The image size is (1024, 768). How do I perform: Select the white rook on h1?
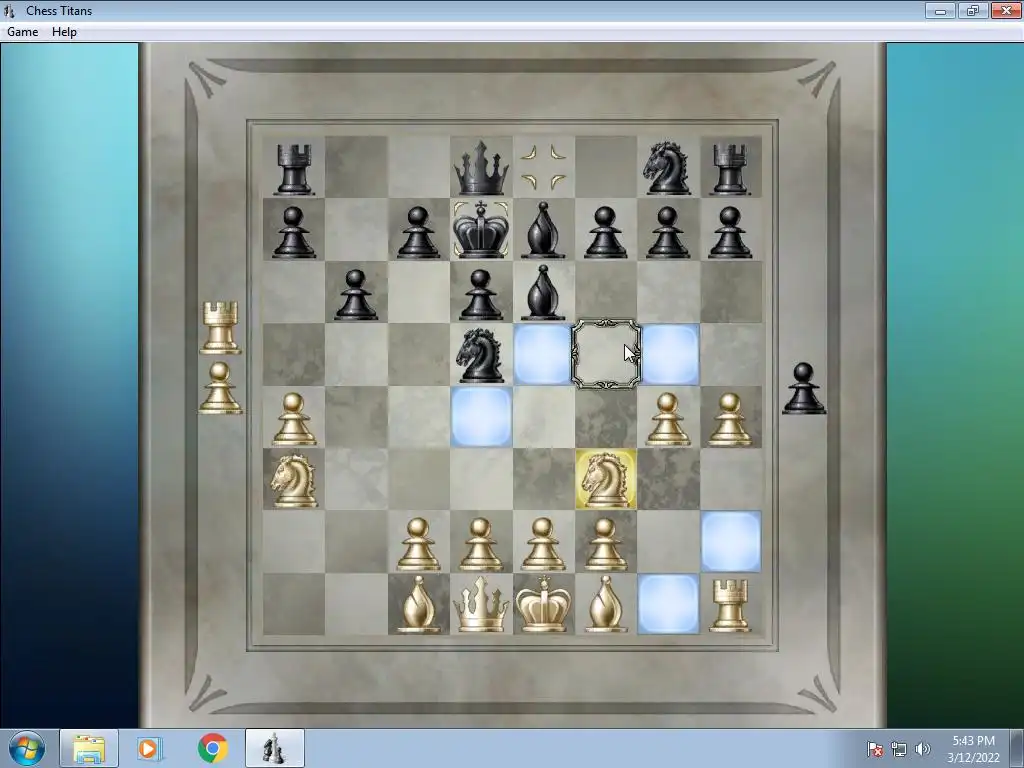729,605
